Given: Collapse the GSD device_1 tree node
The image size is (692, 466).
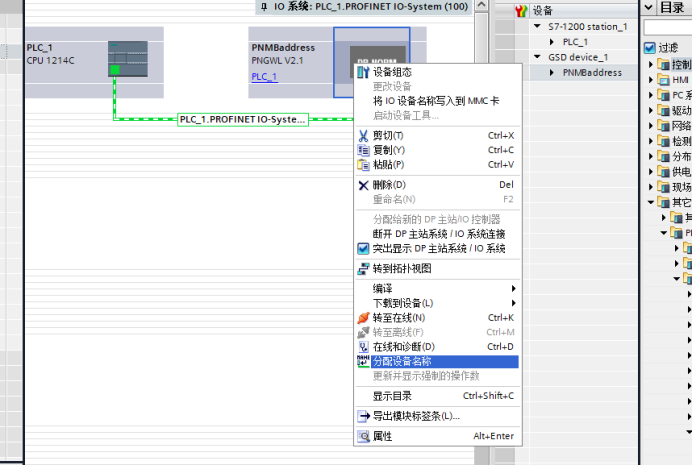Looking at the screenshot, I should 537,57.
